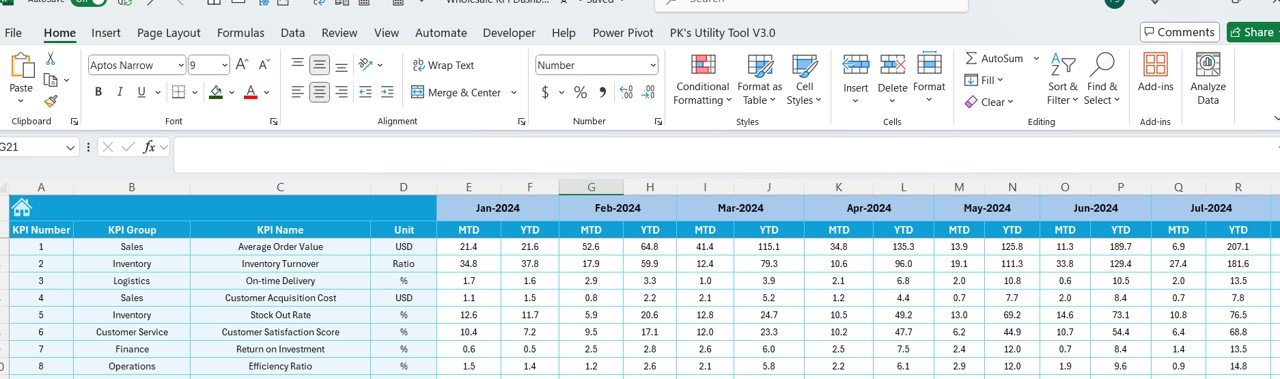Click Decrease Decimal icon
This screenshot has width=1280, height=379.
click(x=648, y=92)
